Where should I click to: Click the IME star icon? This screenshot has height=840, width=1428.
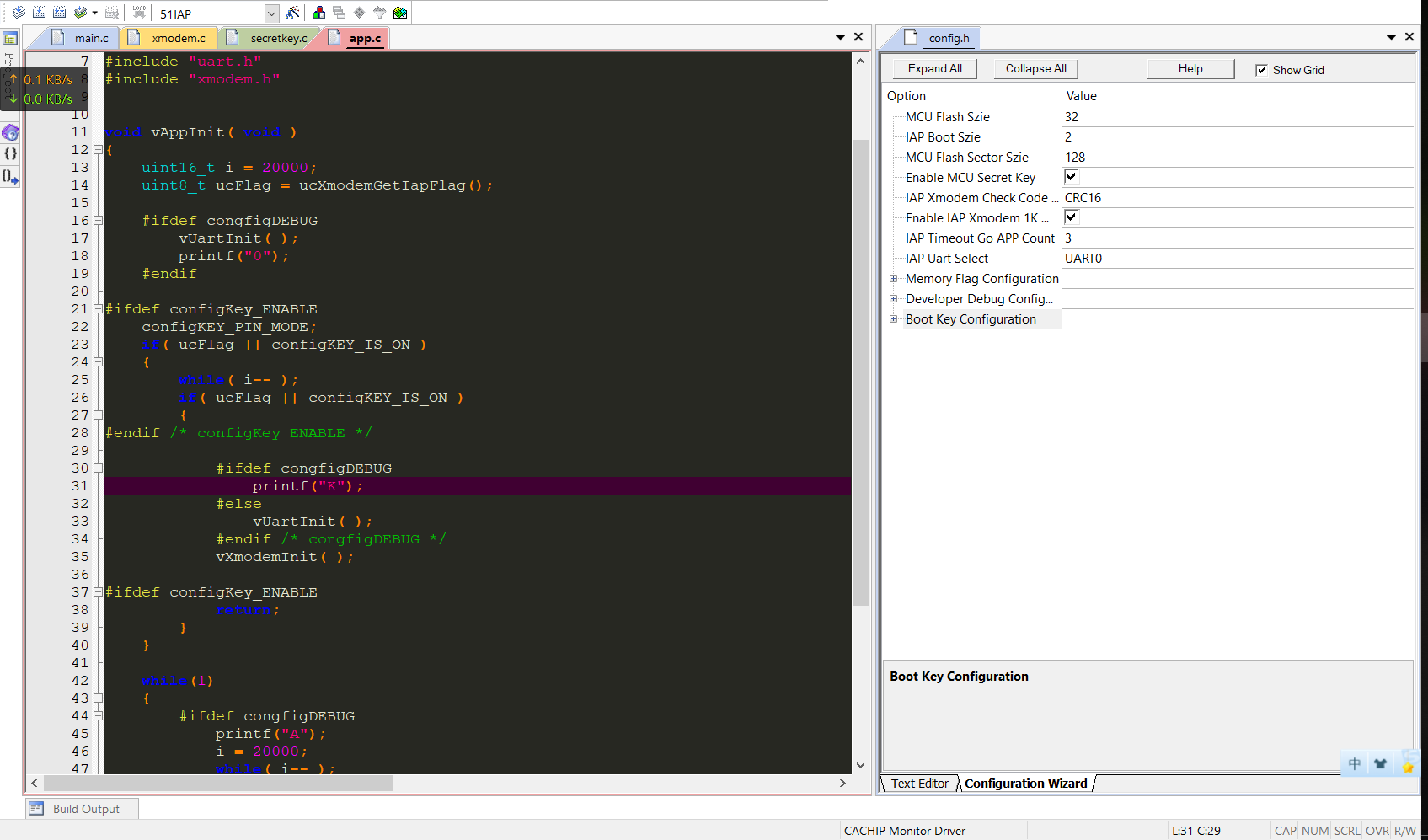(x=1407, y=765)
